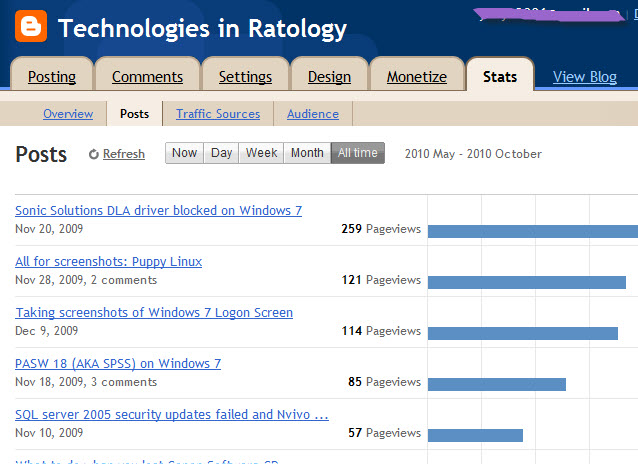Image resolution: width=638 pixels, height=464 pixels.
Task: Click the View Blog link
Action: tap(585, 76)
